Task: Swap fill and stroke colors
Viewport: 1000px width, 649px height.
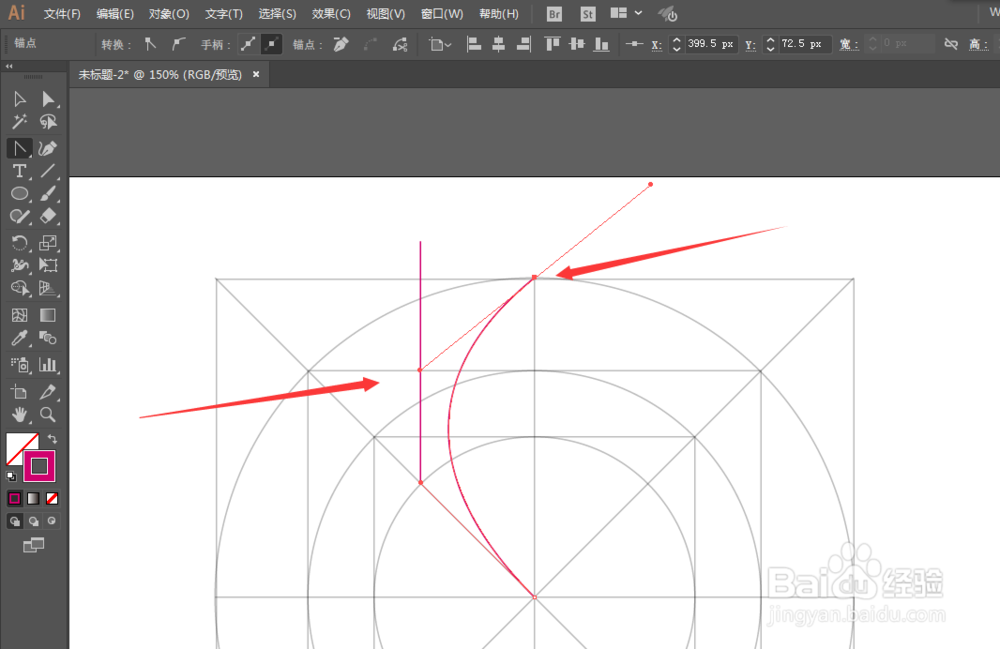Action: tap(52, 439)
